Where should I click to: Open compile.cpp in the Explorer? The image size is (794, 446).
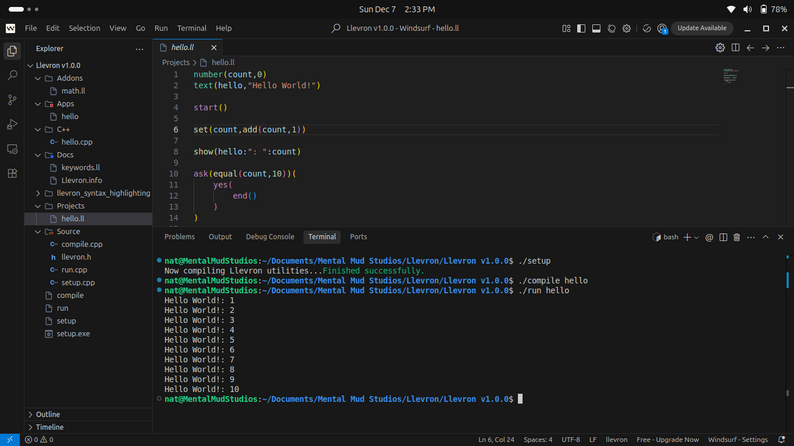[82, 244]
